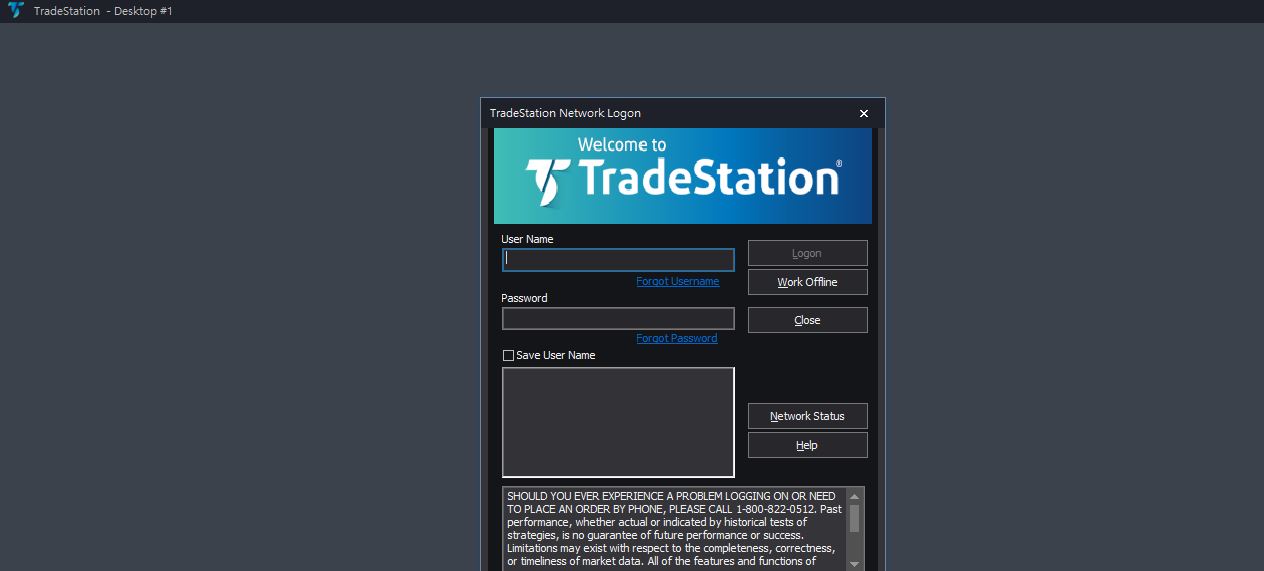Click the TradeStation logo in title bar
Image resolution: width=1264 pixels, height=571 pixels.
pyautogui.click(x=15, y=11)
